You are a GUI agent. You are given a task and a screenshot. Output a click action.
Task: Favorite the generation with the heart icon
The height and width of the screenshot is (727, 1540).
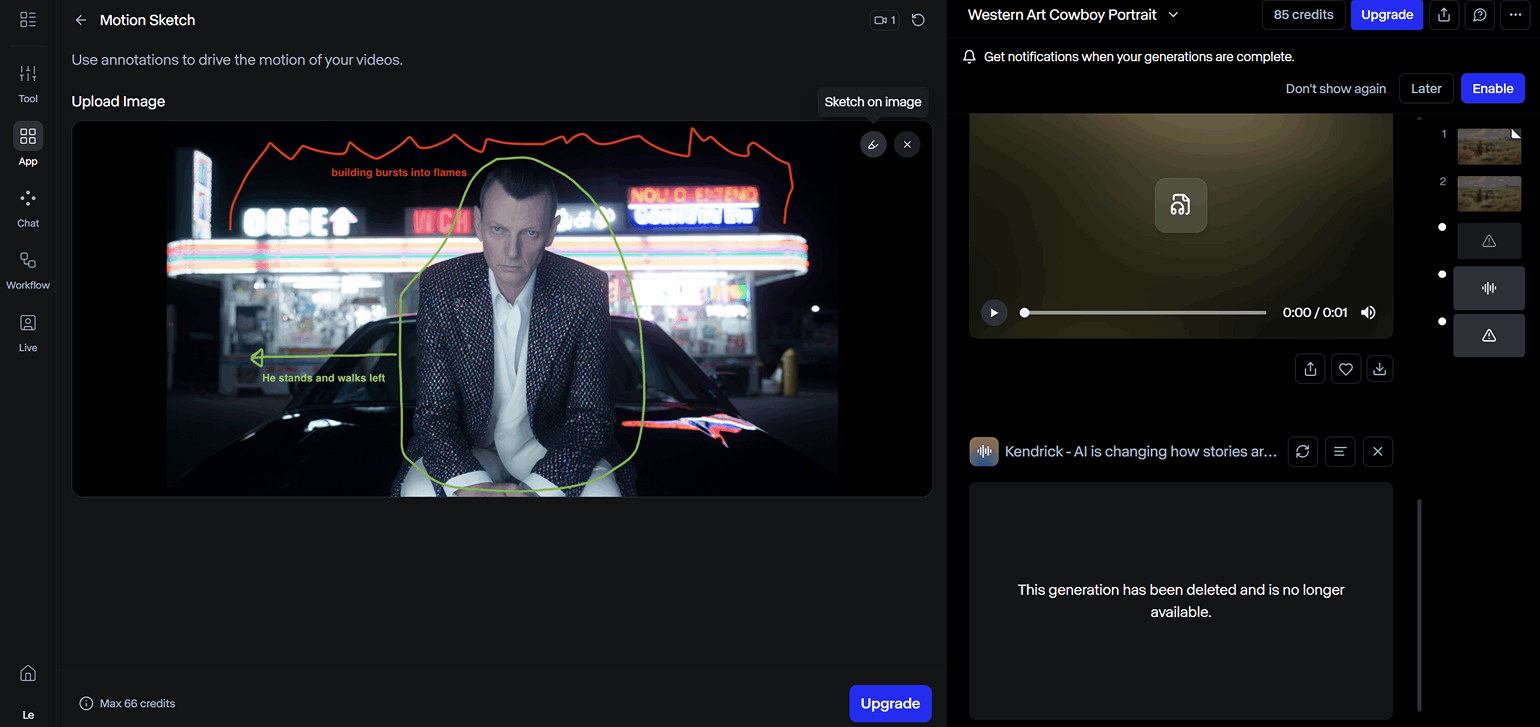coord(1345,369)
